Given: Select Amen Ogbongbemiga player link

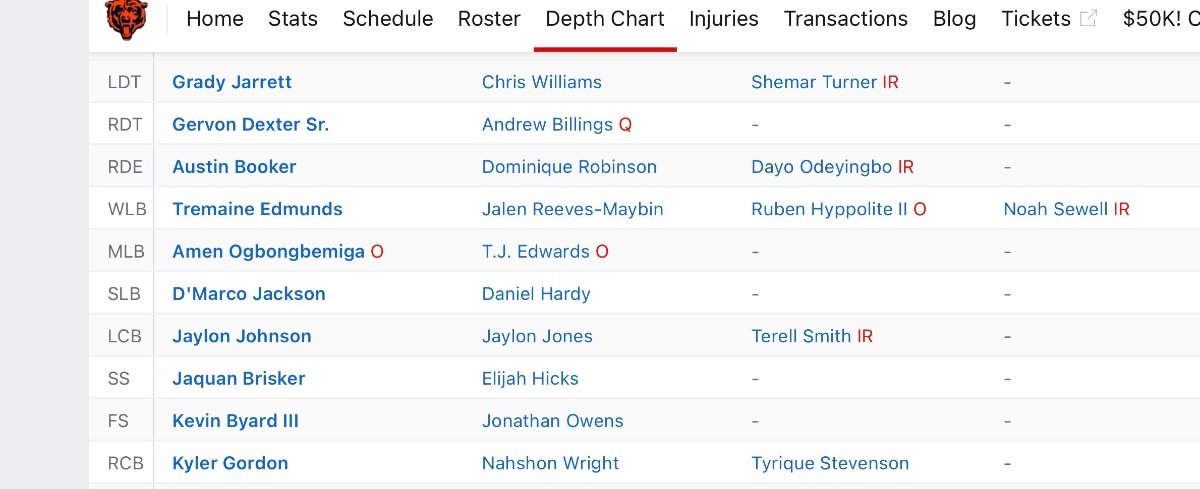Looking at the screenshot, I should click(x=268, y=252).
